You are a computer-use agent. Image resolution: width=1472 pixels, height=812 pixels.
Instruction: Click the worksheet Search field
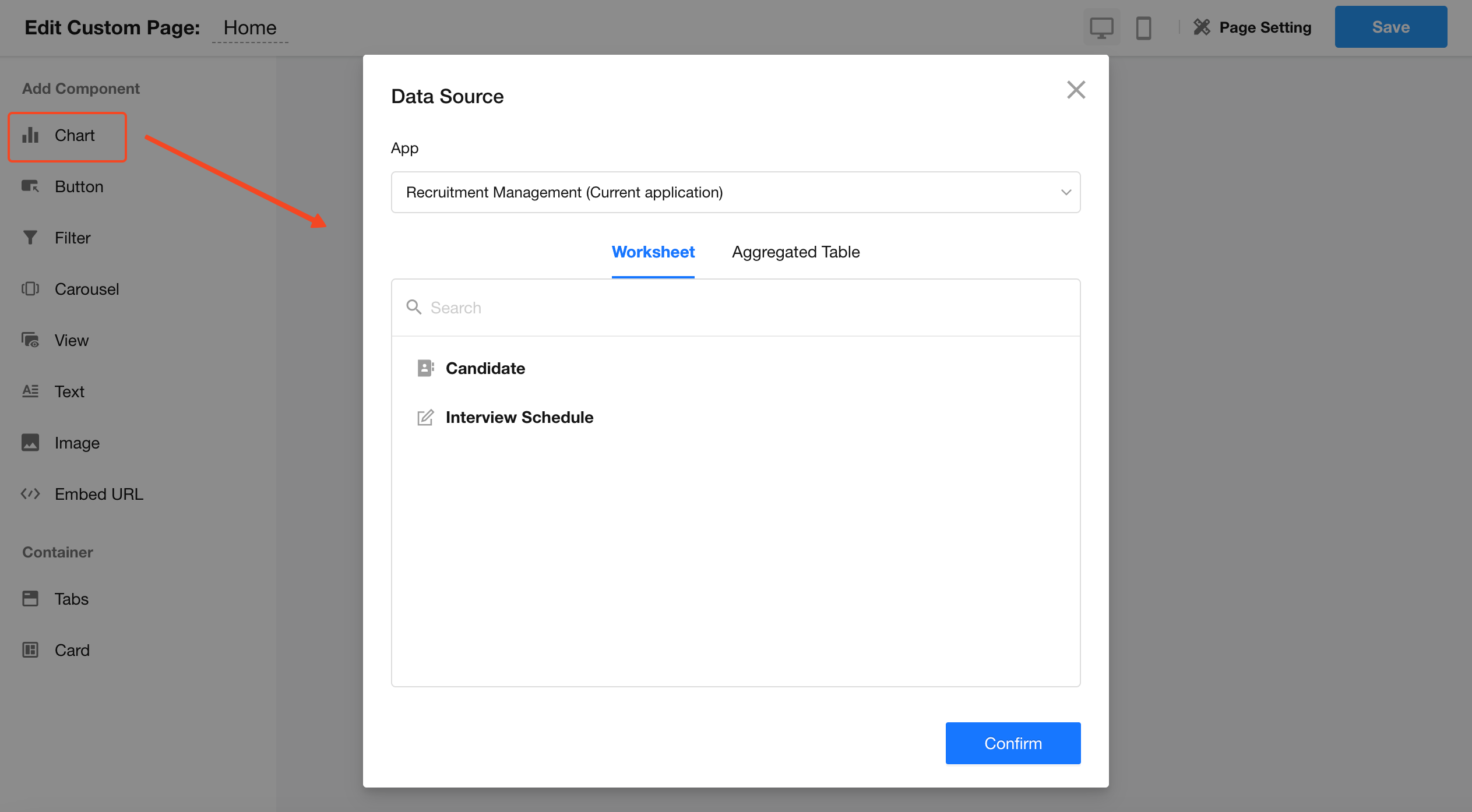point(735,308)
